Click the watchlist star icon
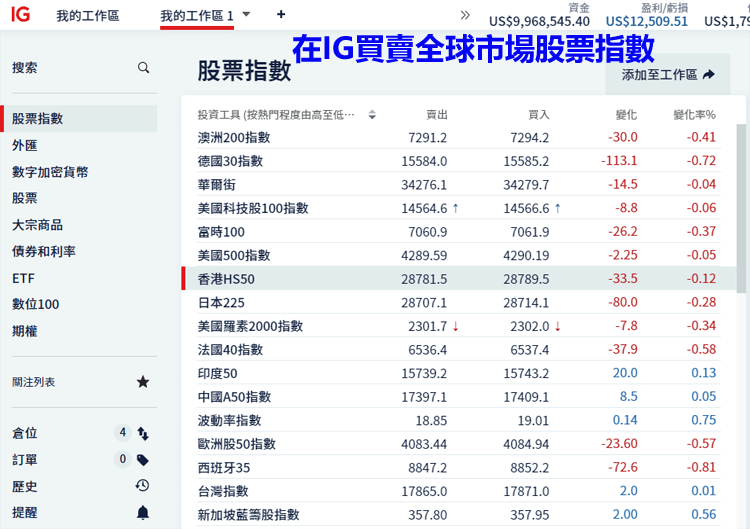 143,382
